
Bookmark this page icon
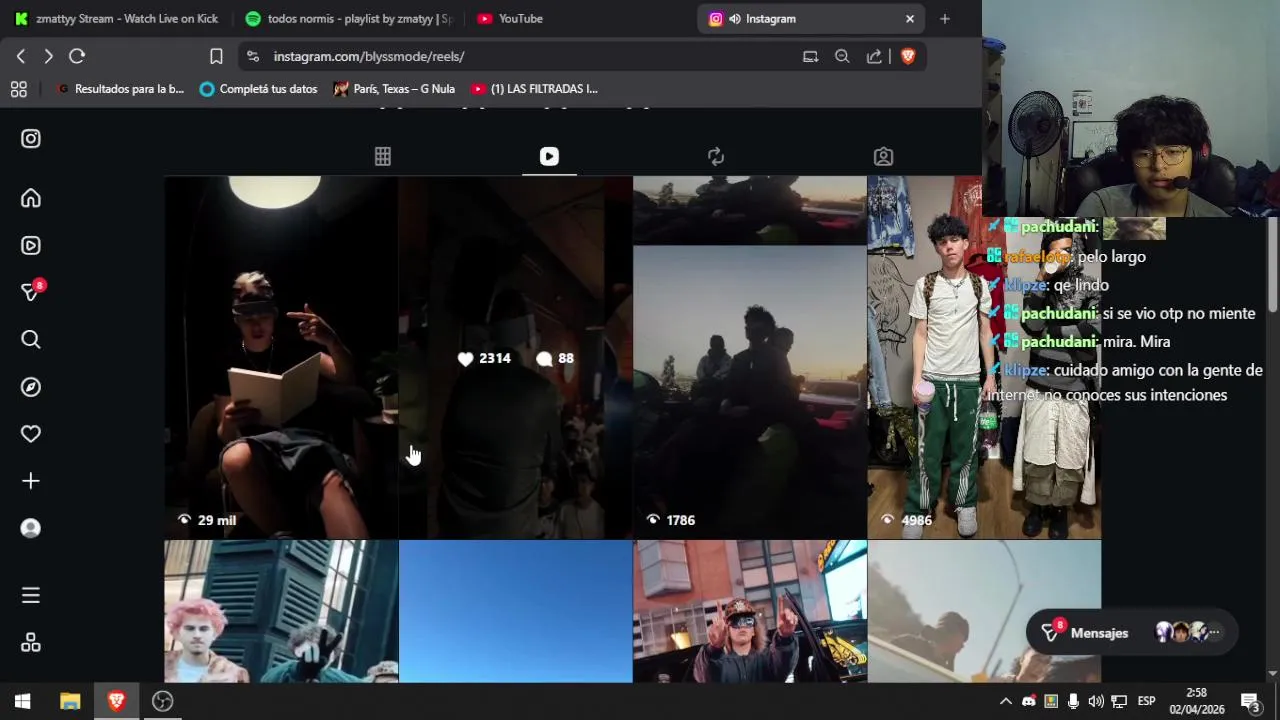click(216, 56)
